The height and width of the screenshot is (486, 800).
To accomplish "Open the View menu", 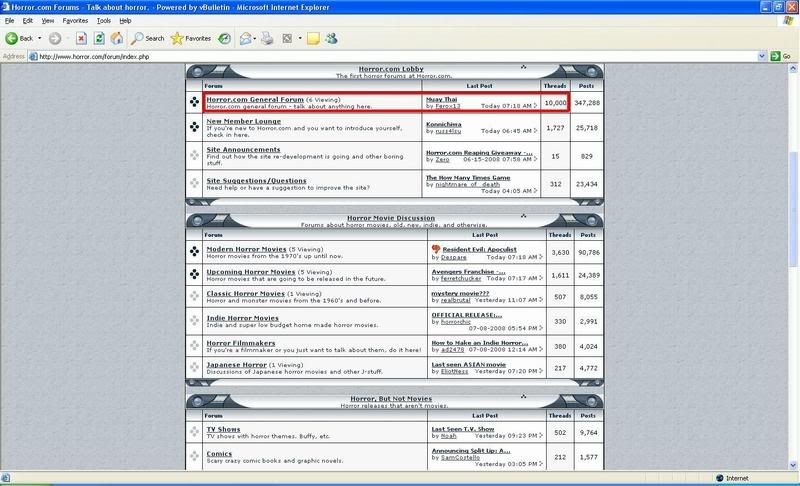I will pyautogui.click(x=47, y=20).
